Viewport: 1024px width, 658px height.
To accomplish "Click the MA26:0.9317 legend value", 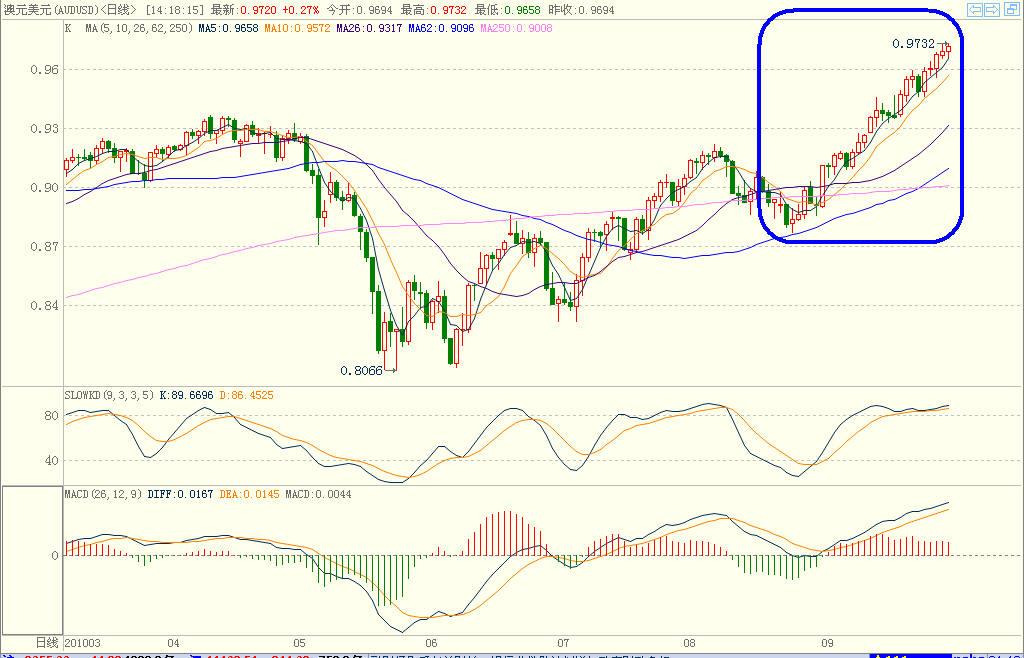I will point(370,28).
